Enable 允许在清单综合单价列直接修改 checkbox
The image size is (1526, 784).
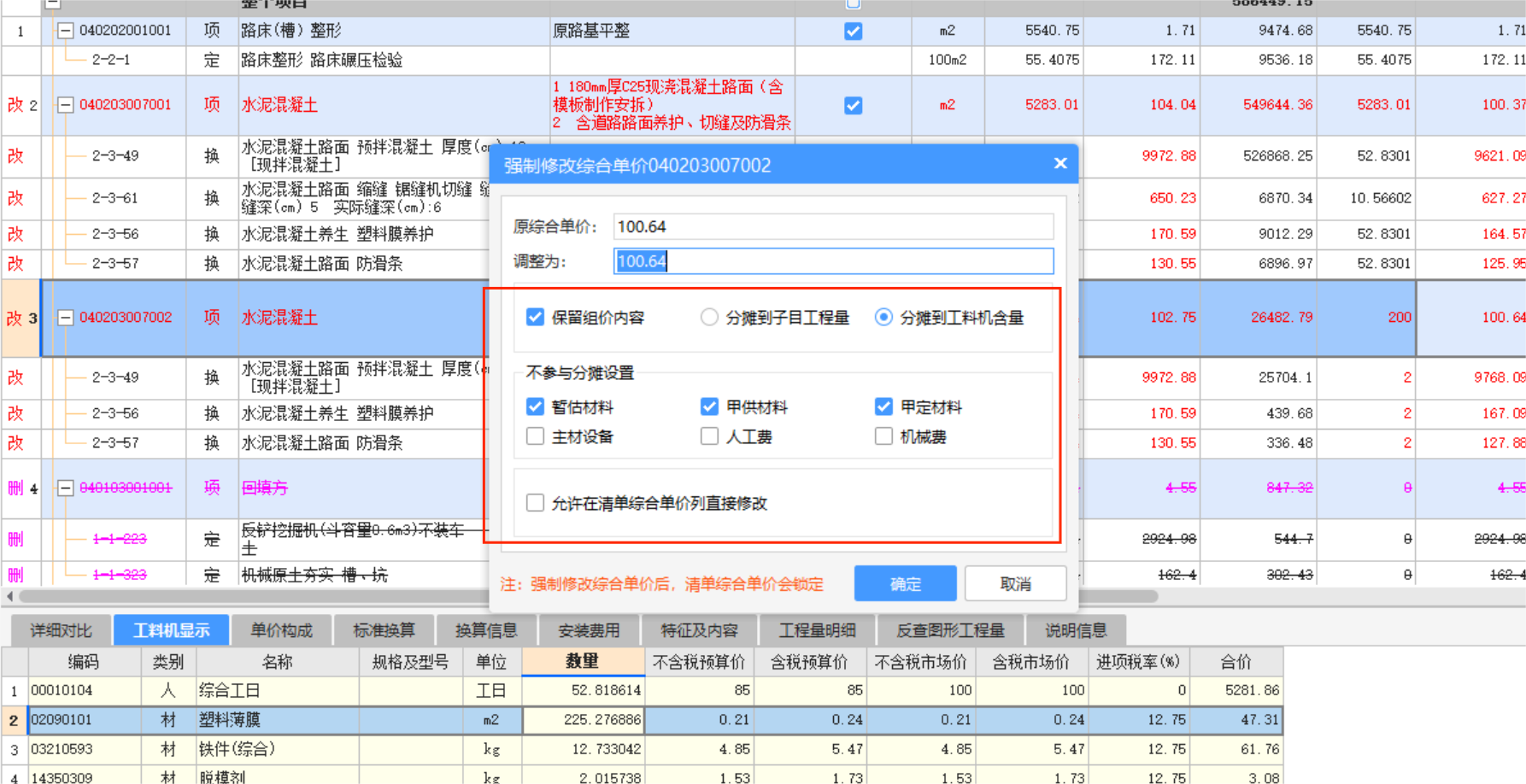pyautogui.click(x=536, y=503)
